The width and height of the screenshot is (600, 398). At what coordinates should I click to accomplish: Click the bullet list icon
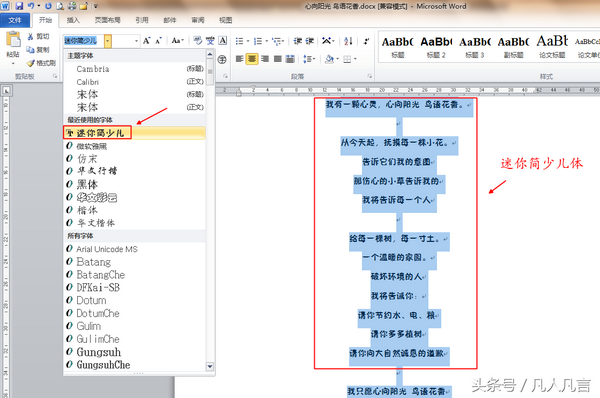tap(239, 41)
